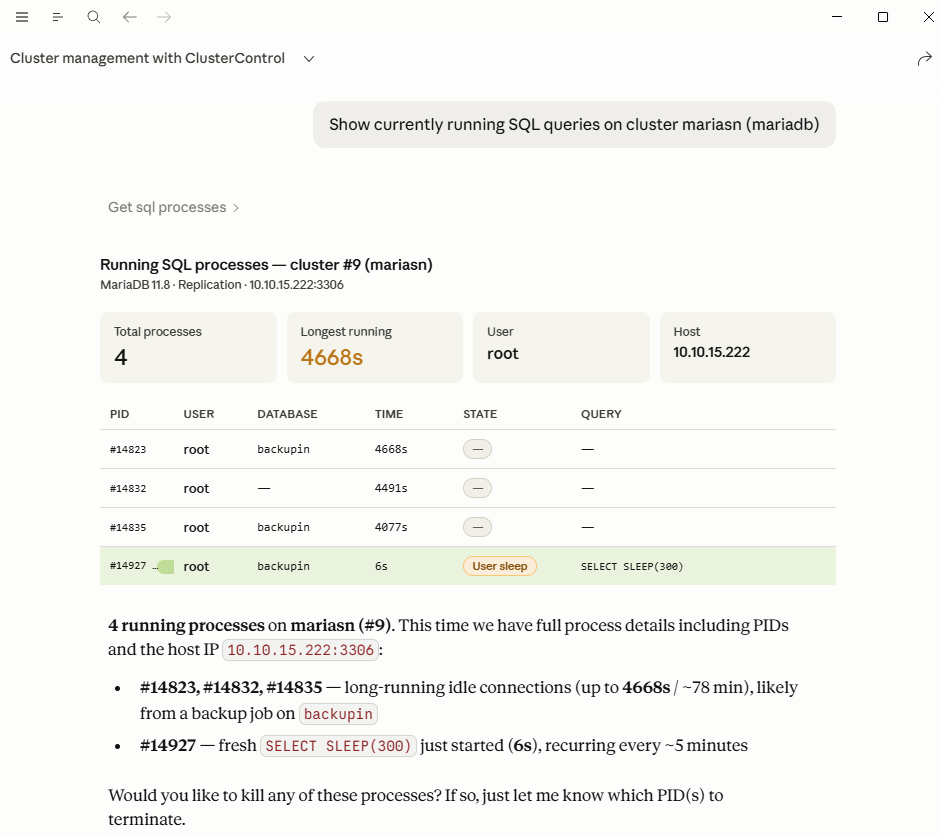Click the user message about running SQL queries
The height and width of the screenshot is (836, 942).
(574, 124)
